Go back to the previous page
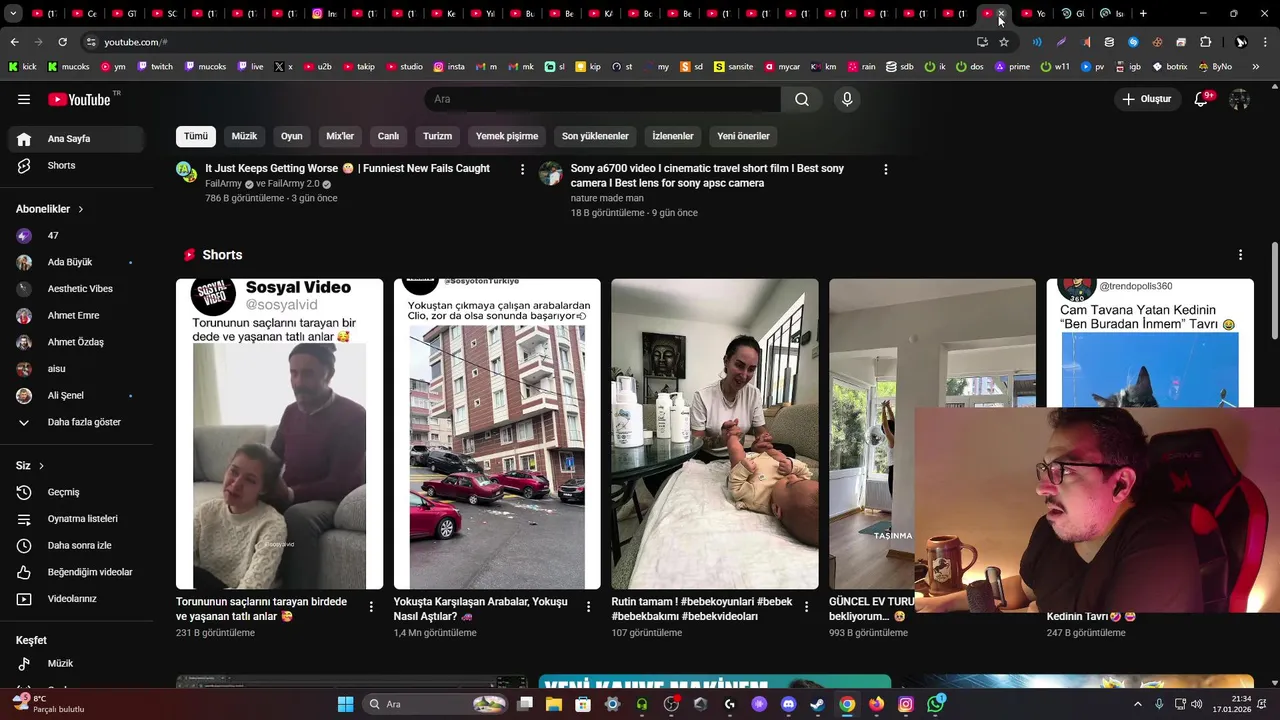This screenshot has height=720, width=1280. pyautogui.click(x=14, y=42)
